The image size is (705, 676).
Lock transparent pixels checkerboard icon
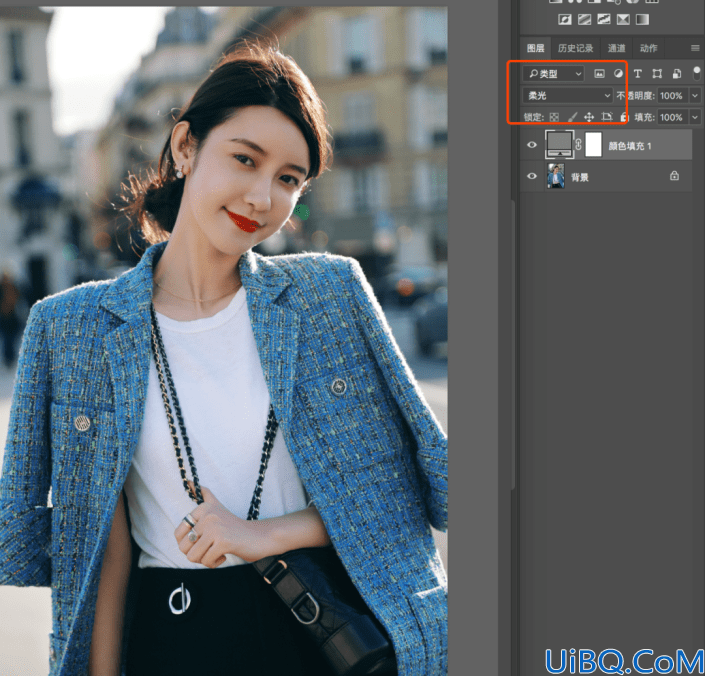(x=554, y=117)
